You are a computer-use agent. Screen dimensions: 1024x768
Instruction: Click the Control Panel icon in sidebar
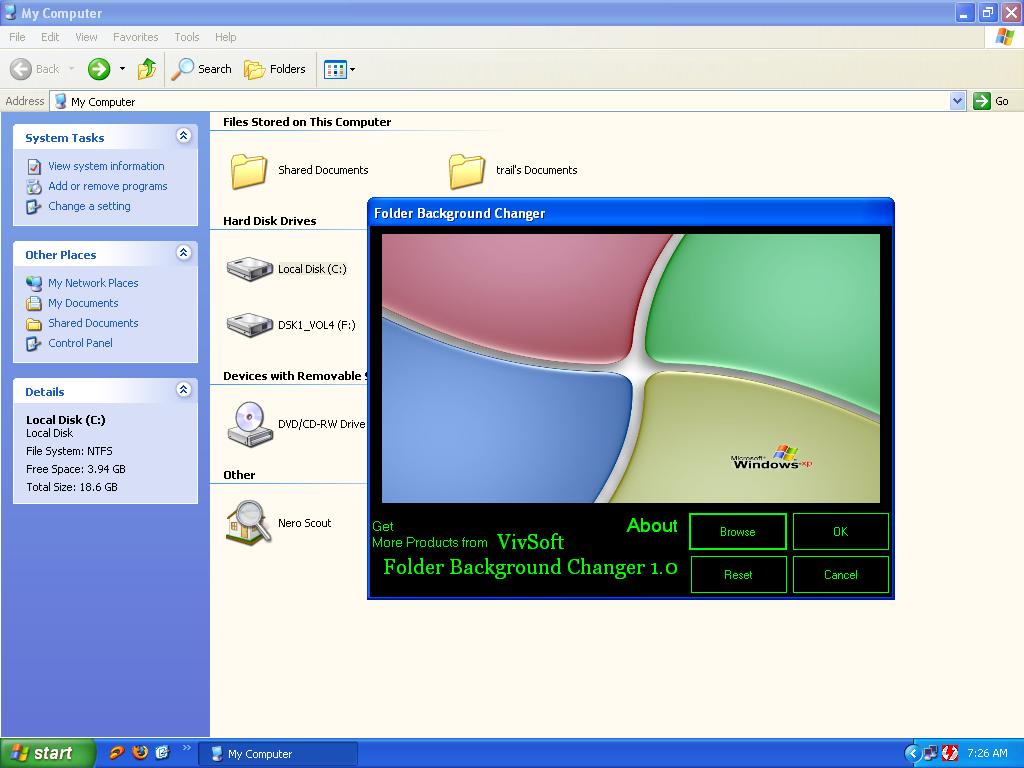pos(34,344)
